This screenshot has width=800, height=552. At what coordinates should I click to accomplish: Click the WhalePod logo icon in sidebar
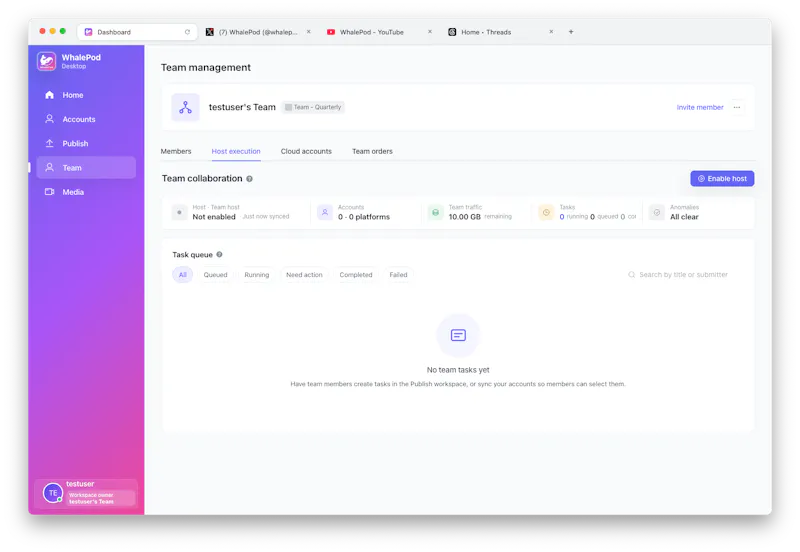click(46, 61)
